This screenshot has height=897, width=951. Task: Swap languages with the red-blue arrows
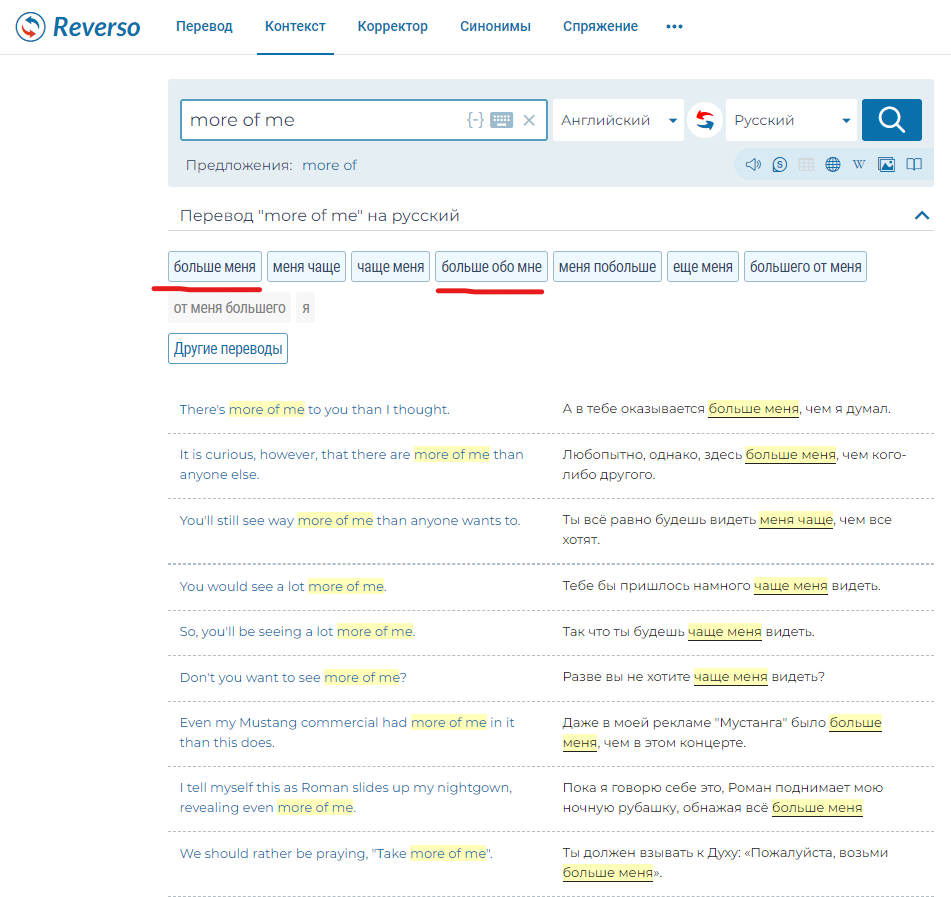click(x=705, y=120)
